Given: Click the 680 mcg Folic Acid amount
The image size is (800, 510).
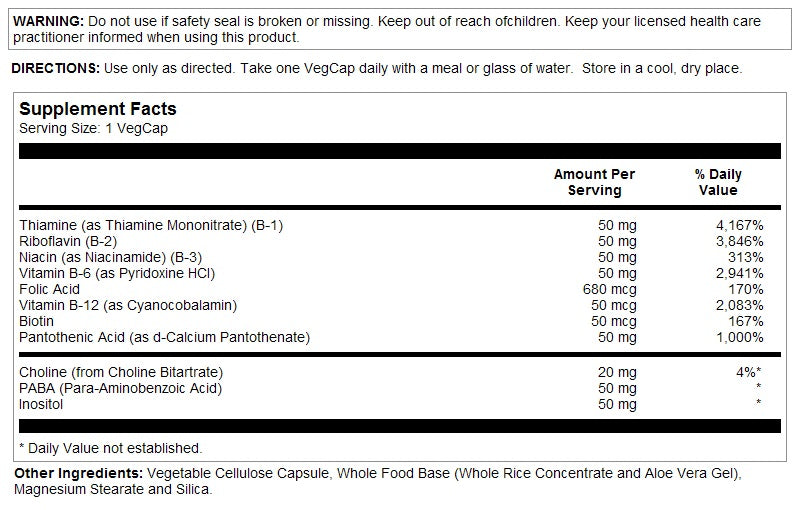Looking at the screenshot, I should point(610,289).
